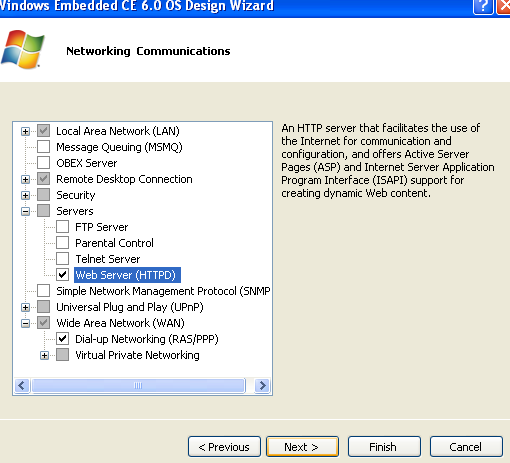Screen dimensions: 510x463
Task: Select Universal Plug and Play (UPnP) item
Action: click(130, 307)
